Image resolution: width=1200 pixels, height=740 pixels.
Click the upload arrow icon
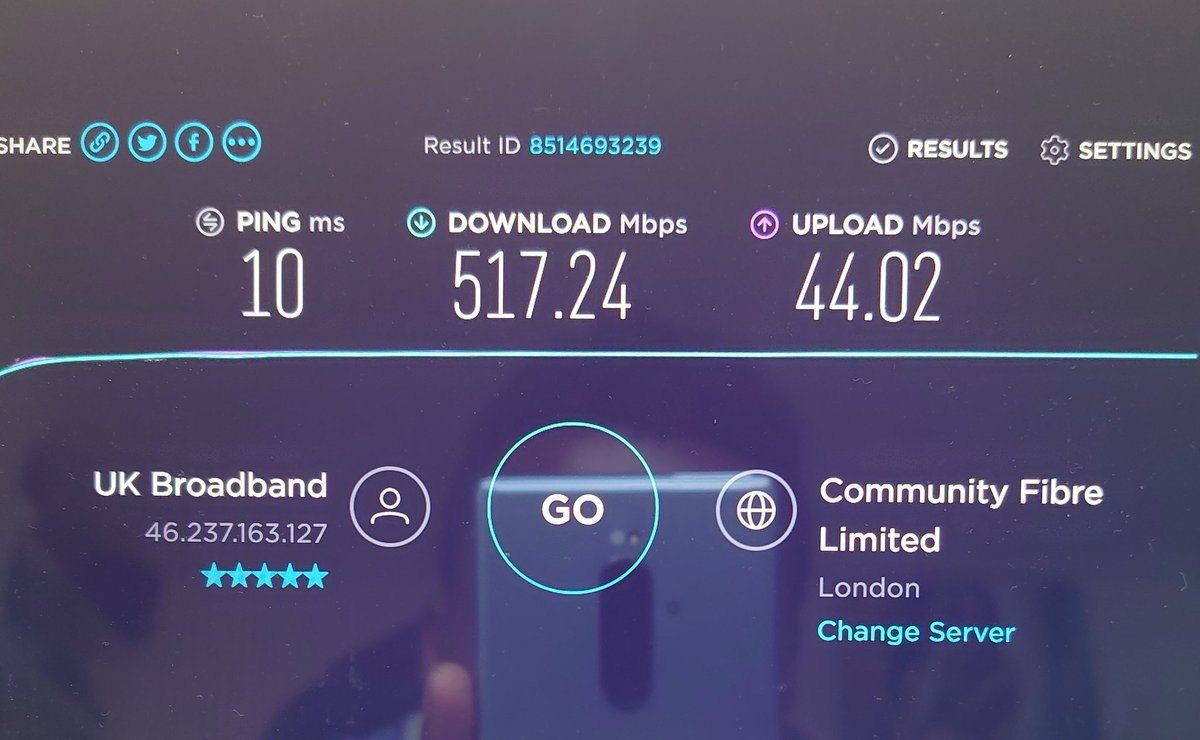tap(764, 224)
